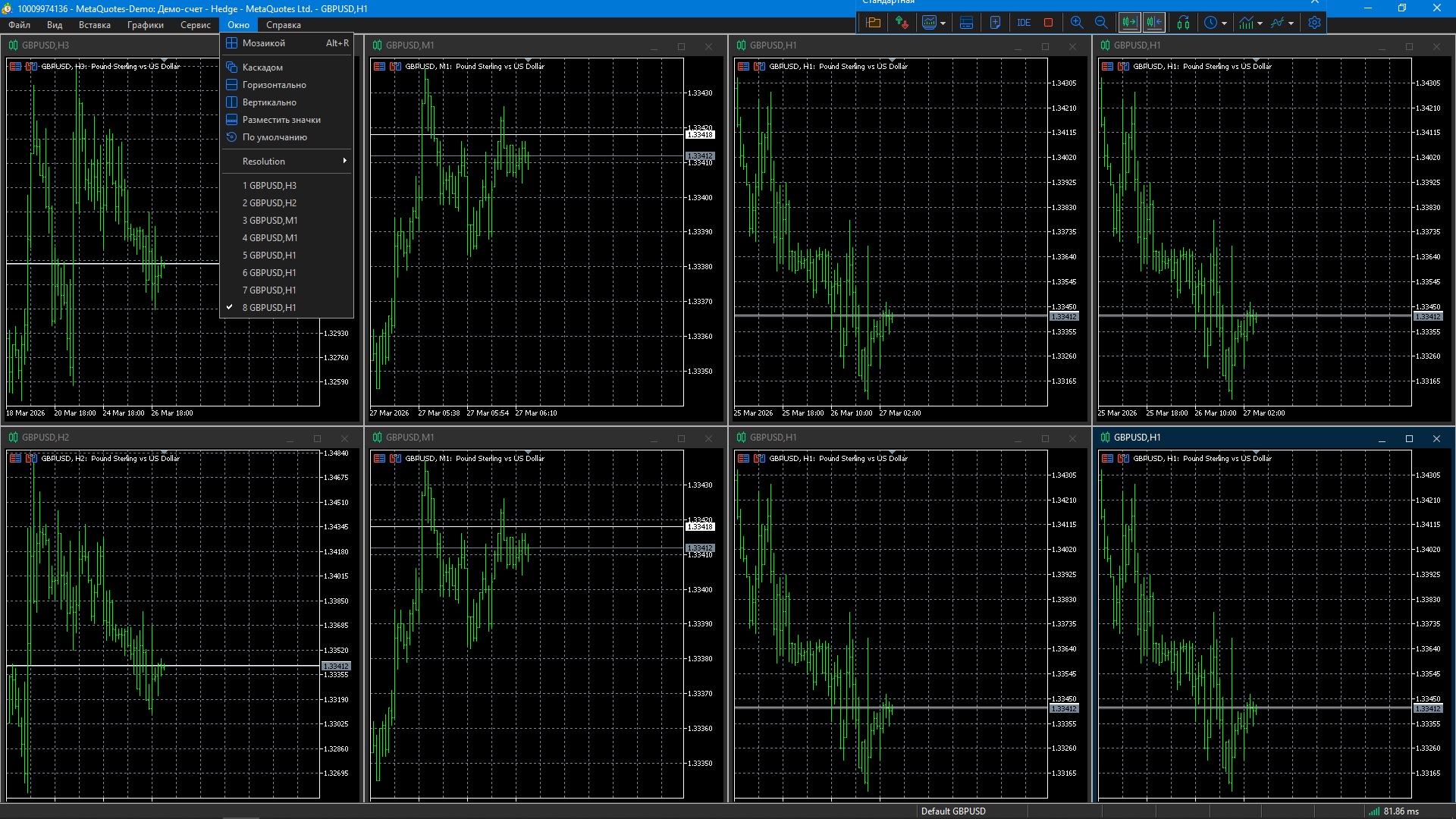Viewport: 1456px width, 819px height.
Task: Open the IDE editor button
Action: coord(1024,23)
